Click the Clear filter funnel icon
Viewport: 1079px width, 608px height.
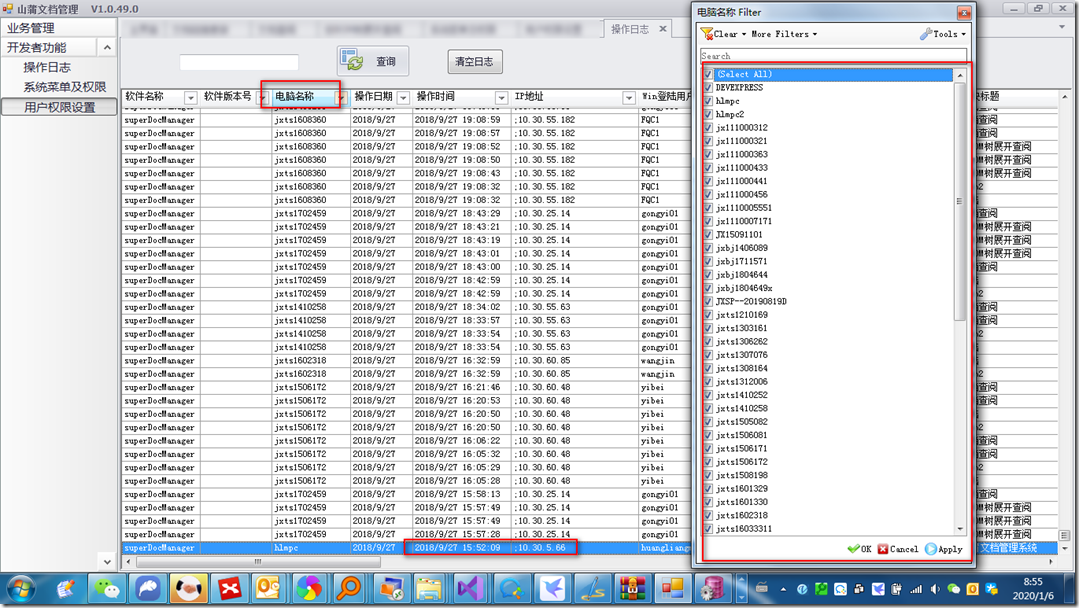pyautogui.click(x=707, y=34)
